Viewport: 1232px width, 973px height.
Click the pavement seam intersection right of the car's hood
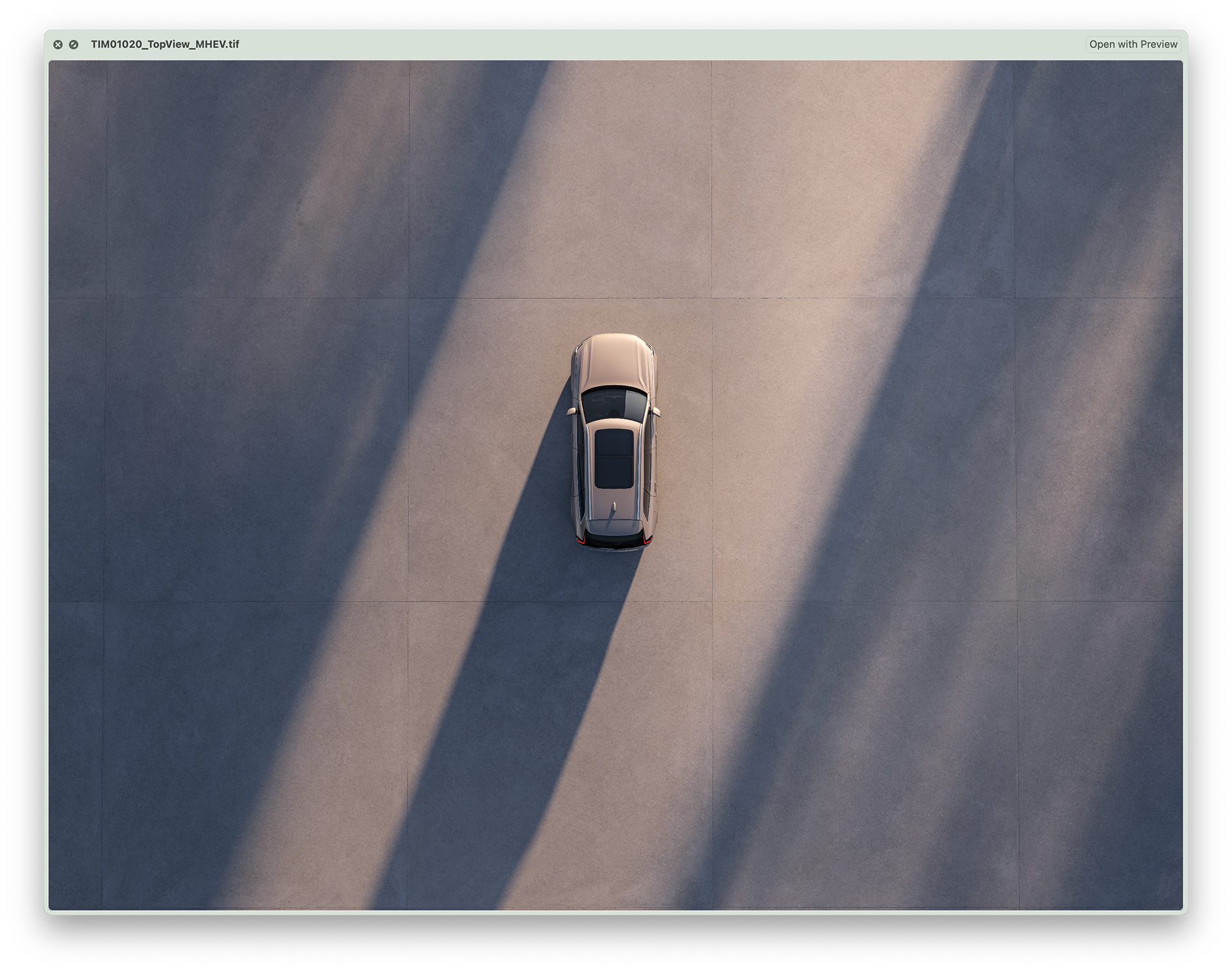tap(712, 298)
